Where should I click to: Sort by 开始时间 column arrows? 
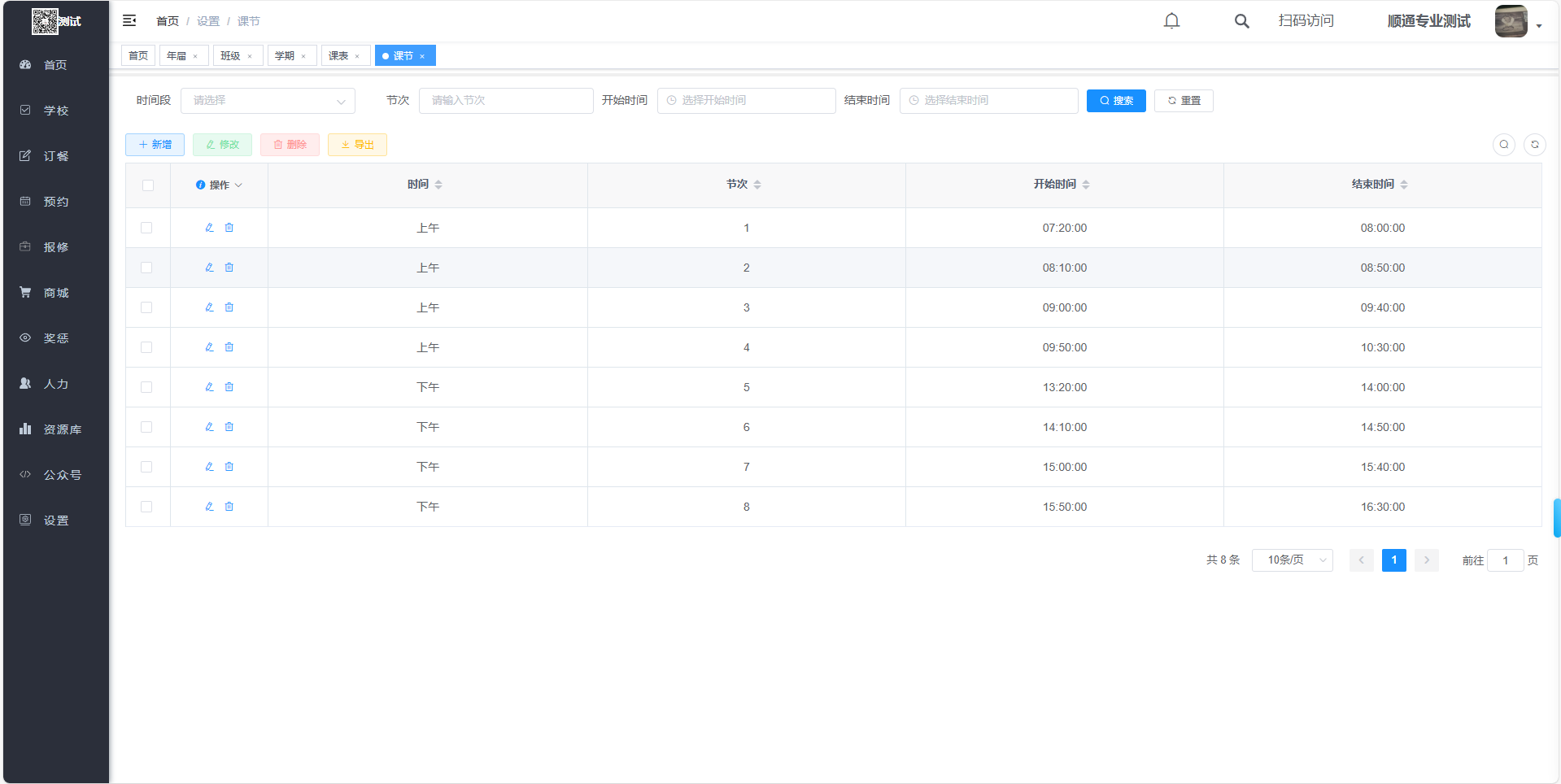tap(1086, 185)
